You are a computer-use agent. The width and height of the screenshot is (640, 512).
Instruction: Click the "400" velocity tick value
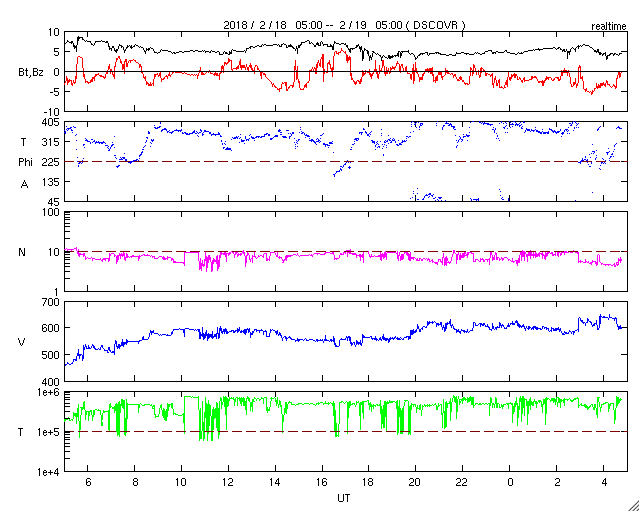pyautogui.click(x=51, y=382)
